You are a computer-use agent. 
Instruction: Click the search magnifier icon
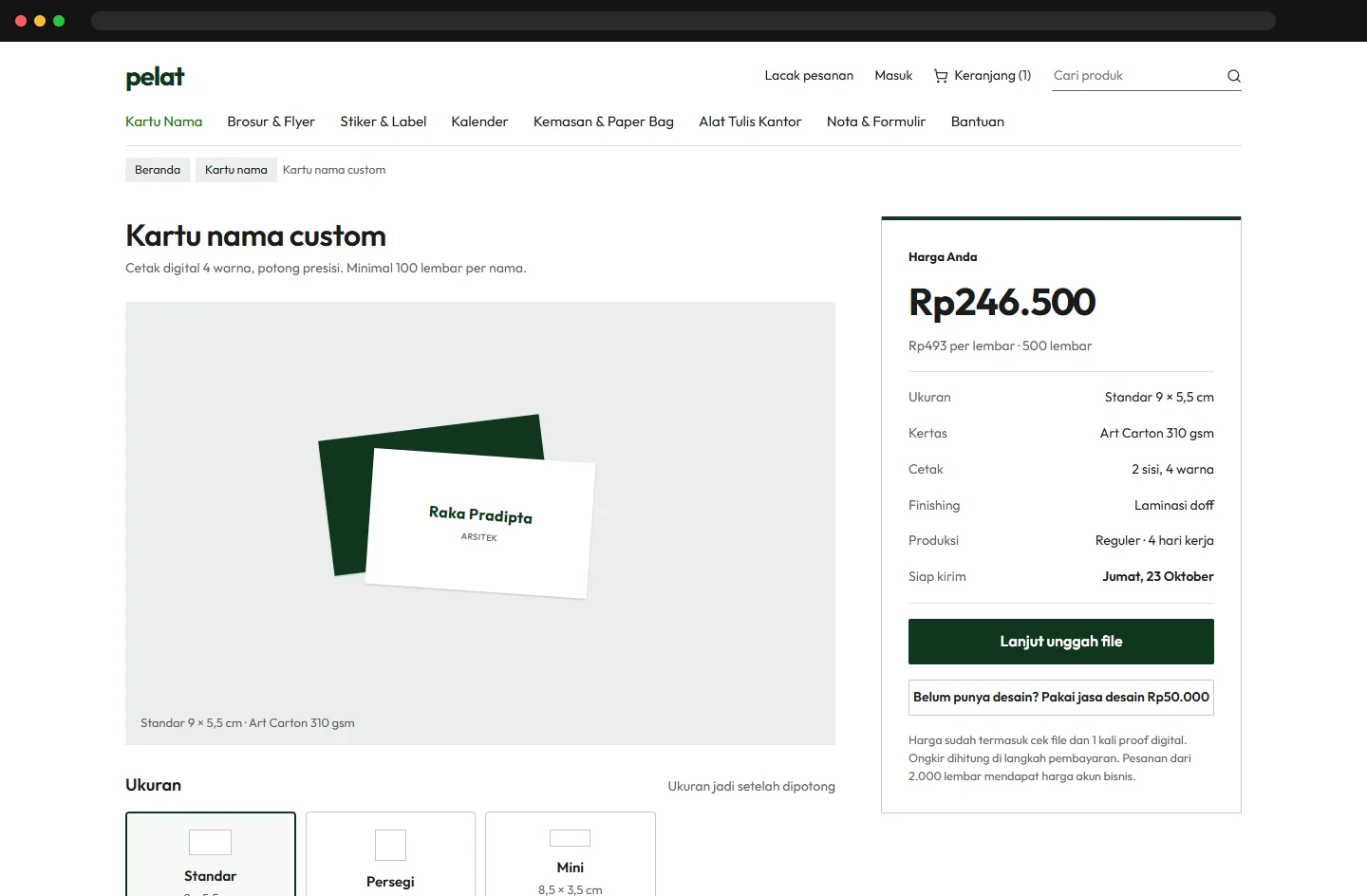coord(1233,76)
